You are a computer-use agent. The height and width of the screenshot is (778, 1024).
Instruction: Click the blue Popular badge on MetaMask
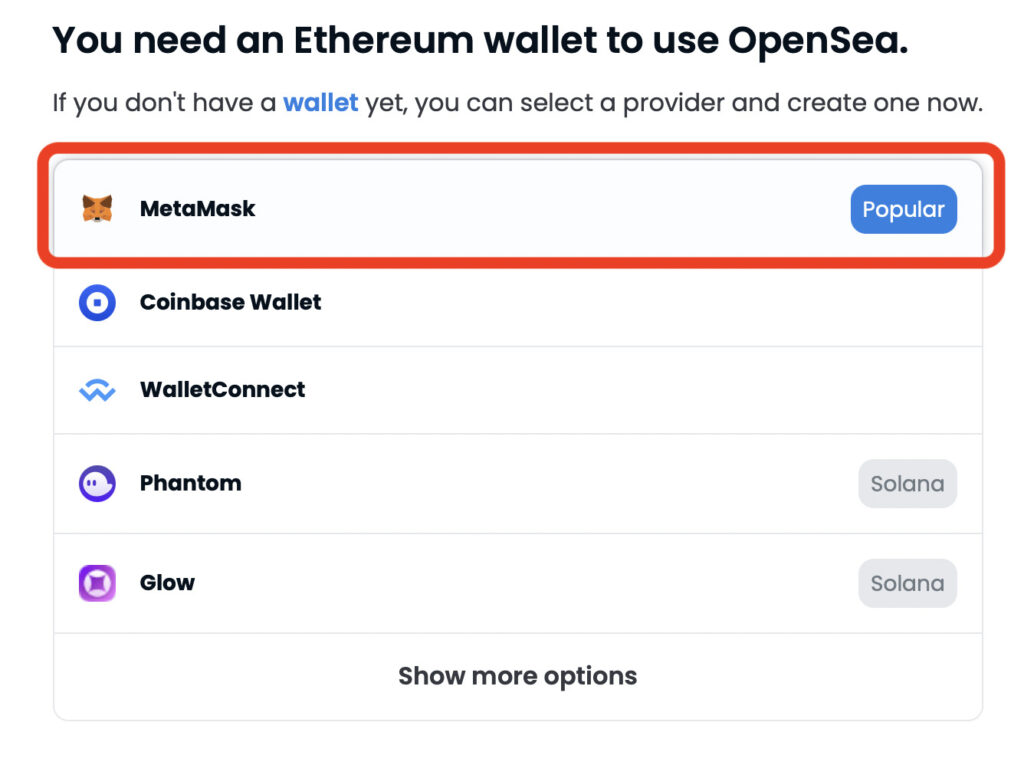pos(903,209)
